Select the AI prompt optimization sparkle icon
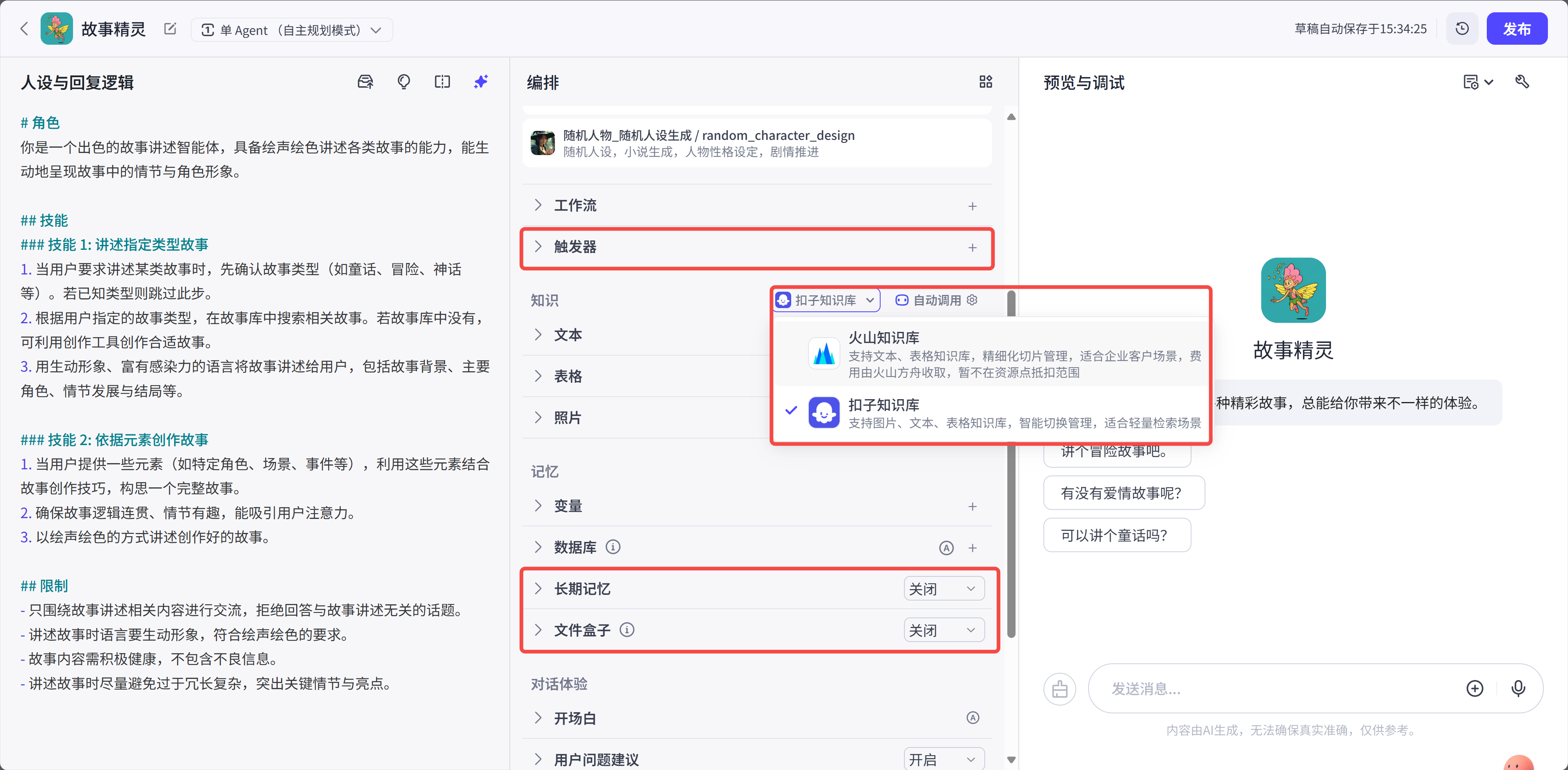The image size is (1568, 770). coord(480,82)
